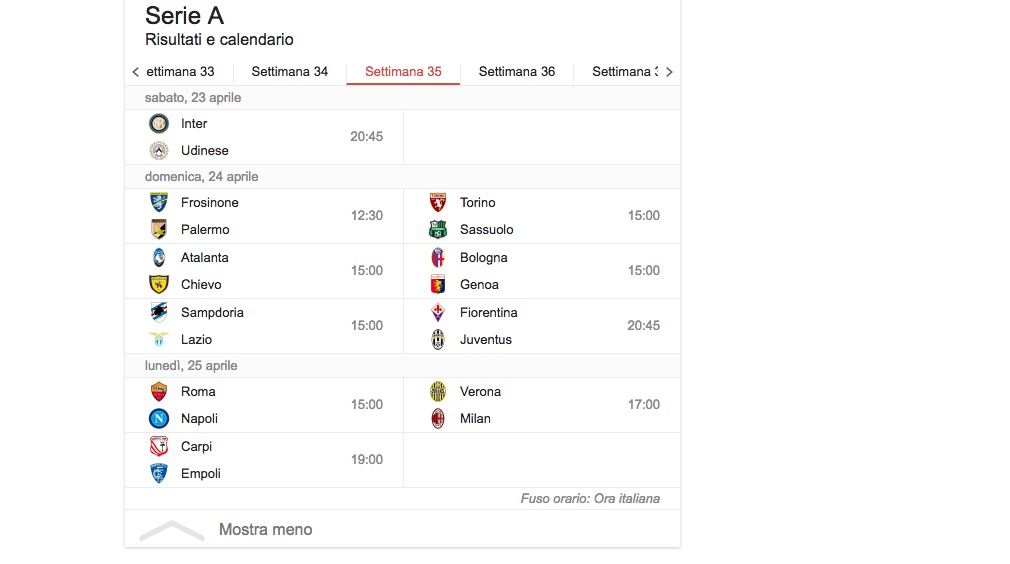Click the Roma team crest icon

158,391
